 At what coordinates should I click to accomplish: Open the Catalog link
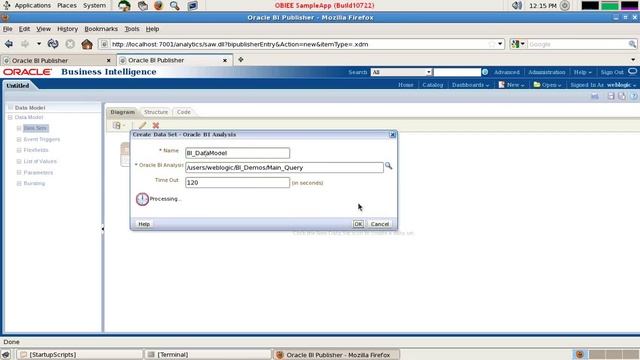point(433,85)
